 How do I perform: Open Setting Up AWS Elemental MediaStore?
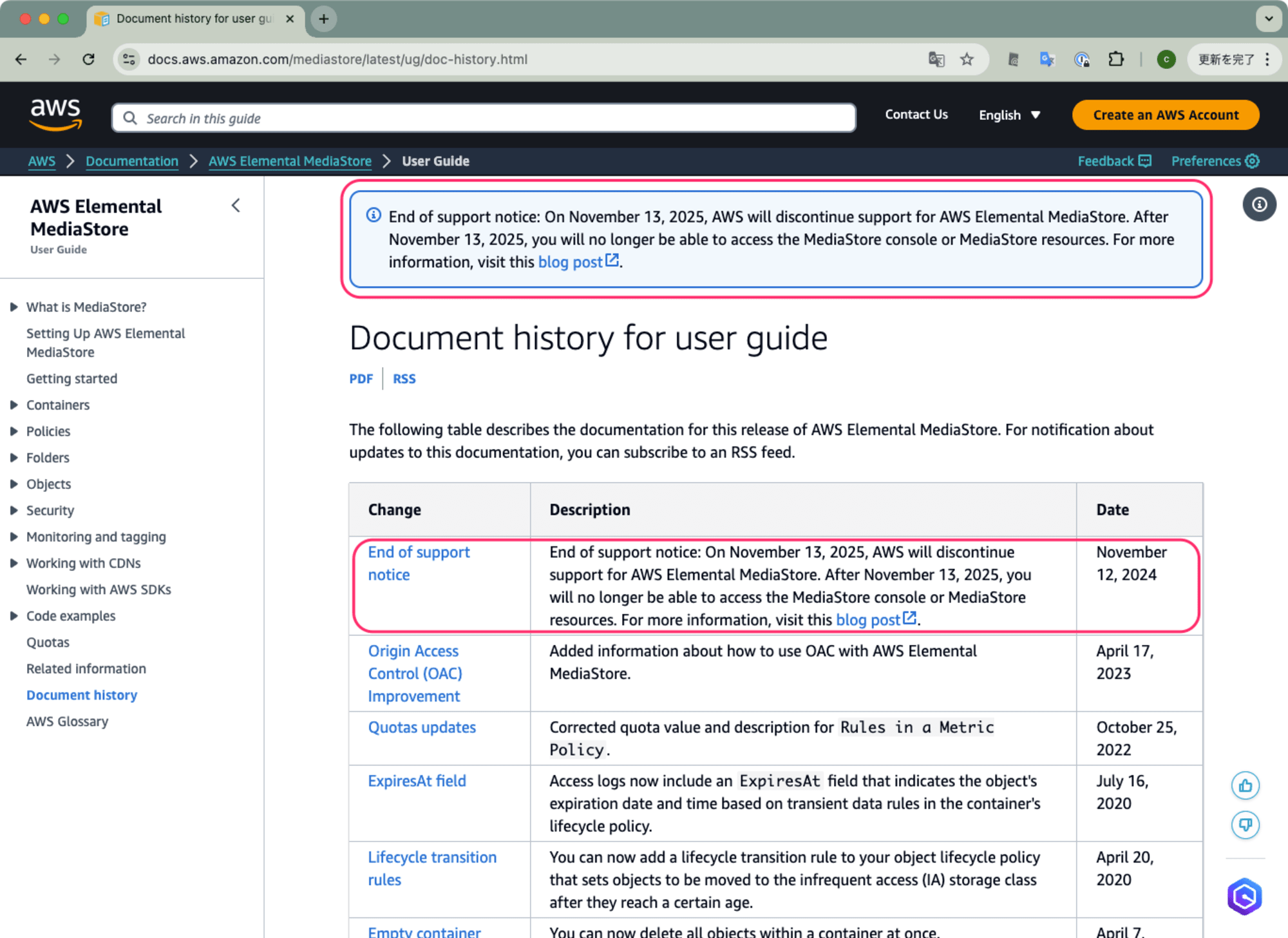click(x=106, y=343)
